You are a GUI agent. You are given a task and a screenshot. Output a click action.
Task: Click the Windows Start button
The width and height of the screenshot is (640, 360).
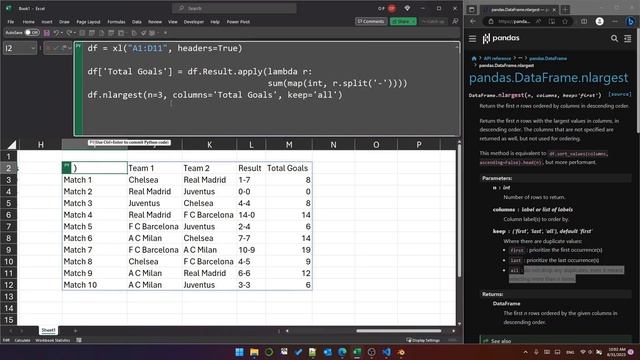(240, 352)
